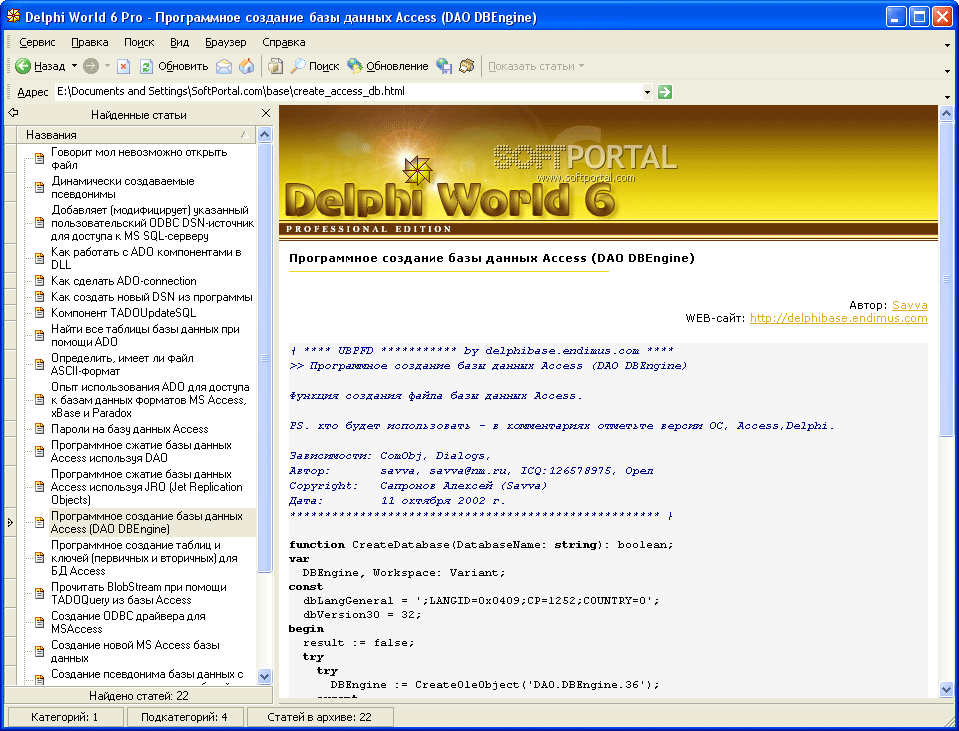Click status bar text Подкатегорий: 4
The image size is (959, 731).
184,717
